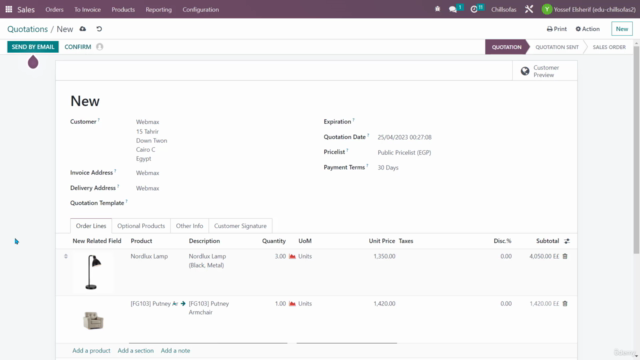This screenshot has width=640, height=360.
Task: Open the Orders menu
Action: [x=54, y=9]
